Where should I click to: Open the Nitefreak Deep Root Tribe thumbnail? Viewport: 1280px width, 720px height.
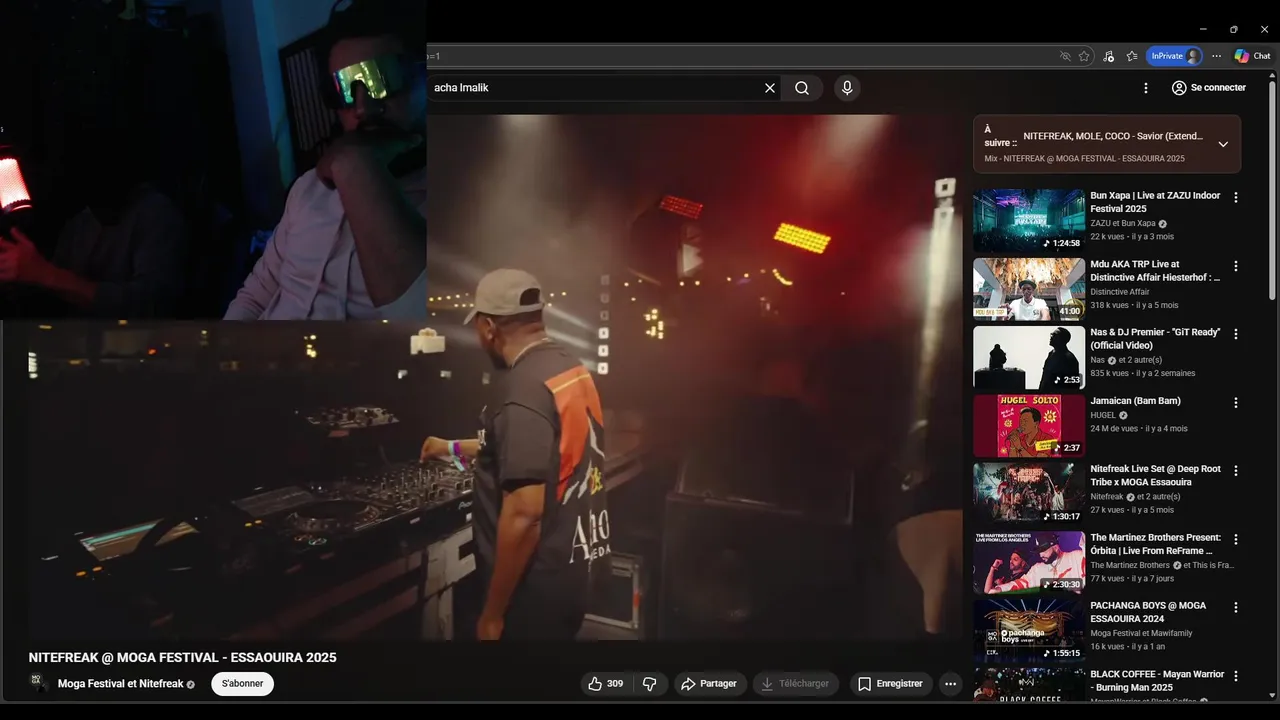pyautogui.click(x=1029, y=494)
